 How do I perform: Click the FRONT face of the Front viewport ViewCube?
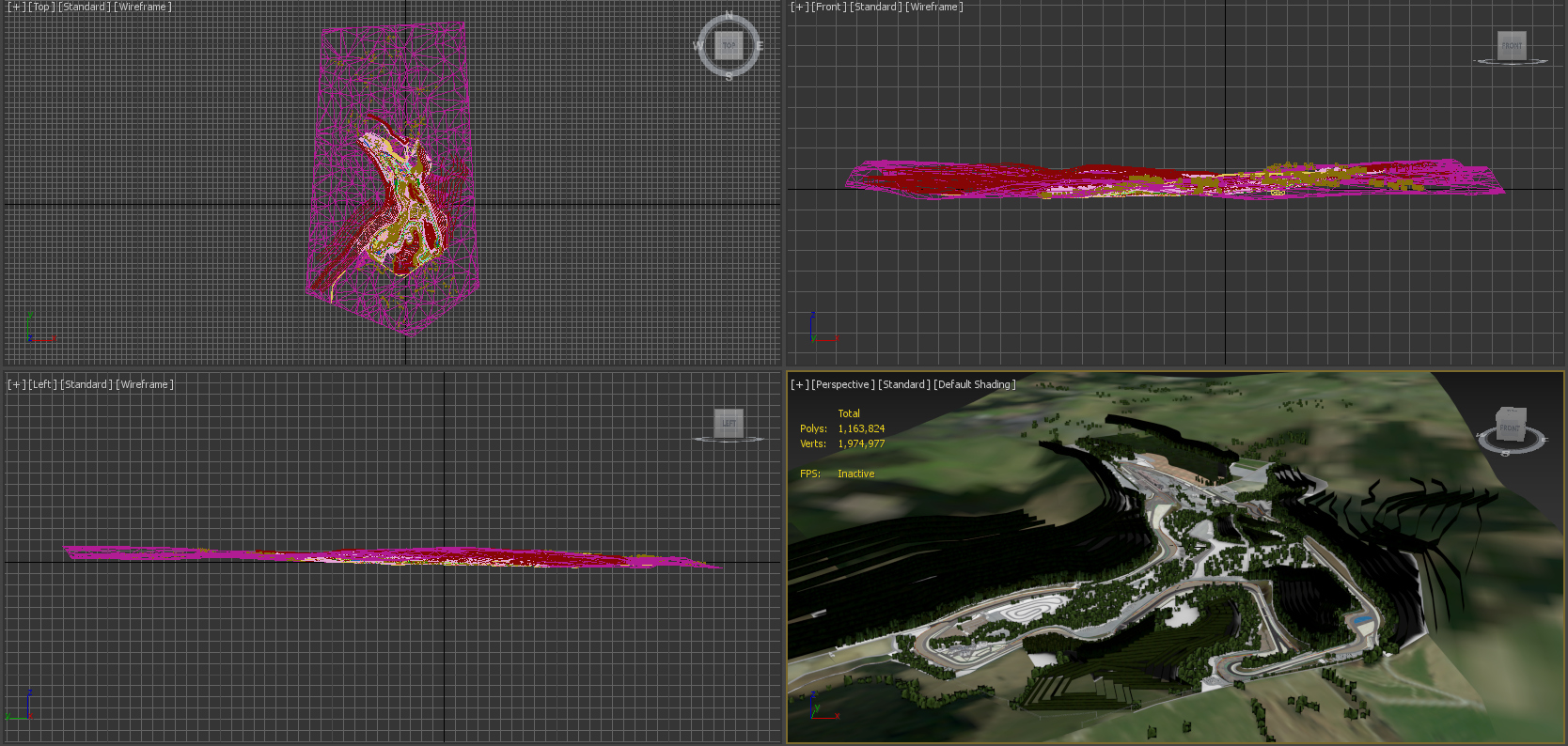click(1512, 45)
